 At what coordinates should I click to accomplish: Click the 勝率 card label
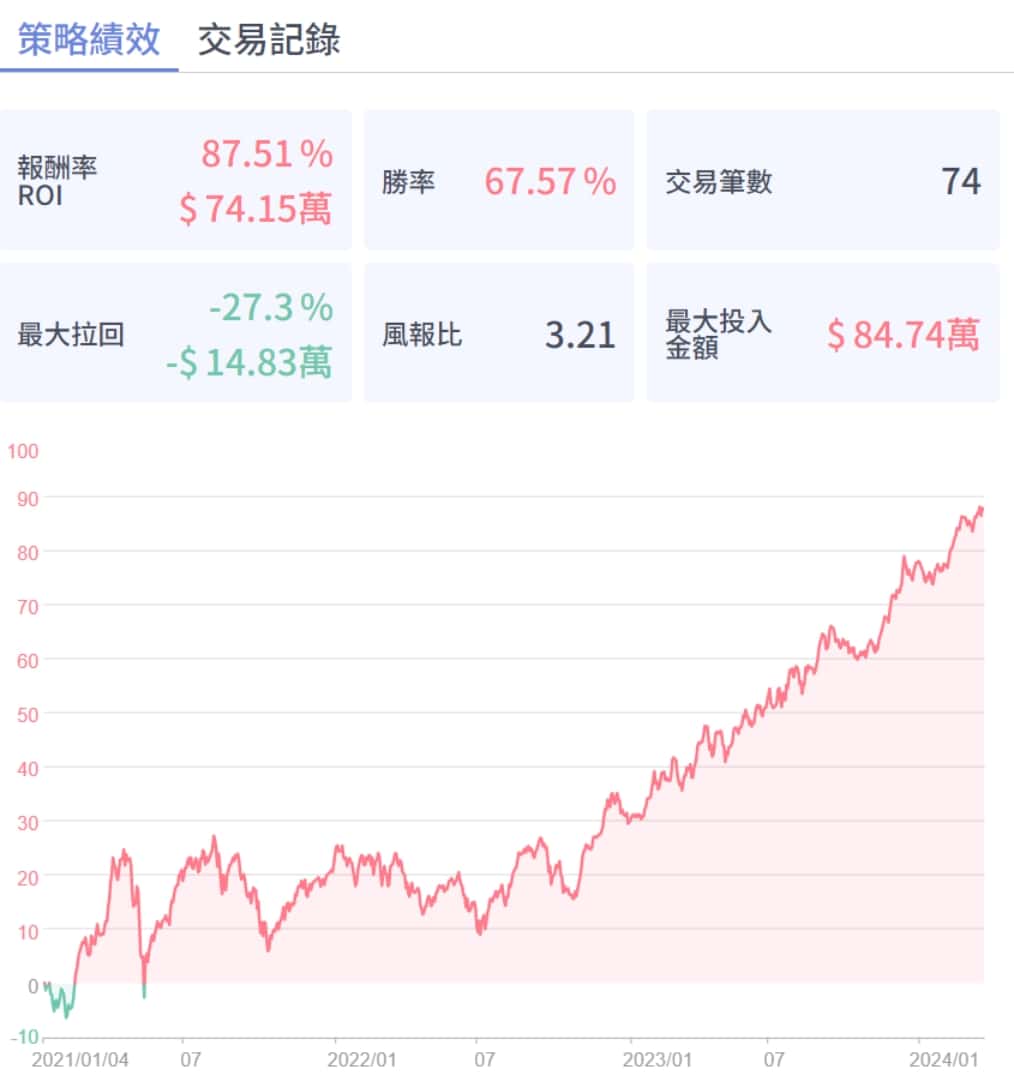coord(409,182)
